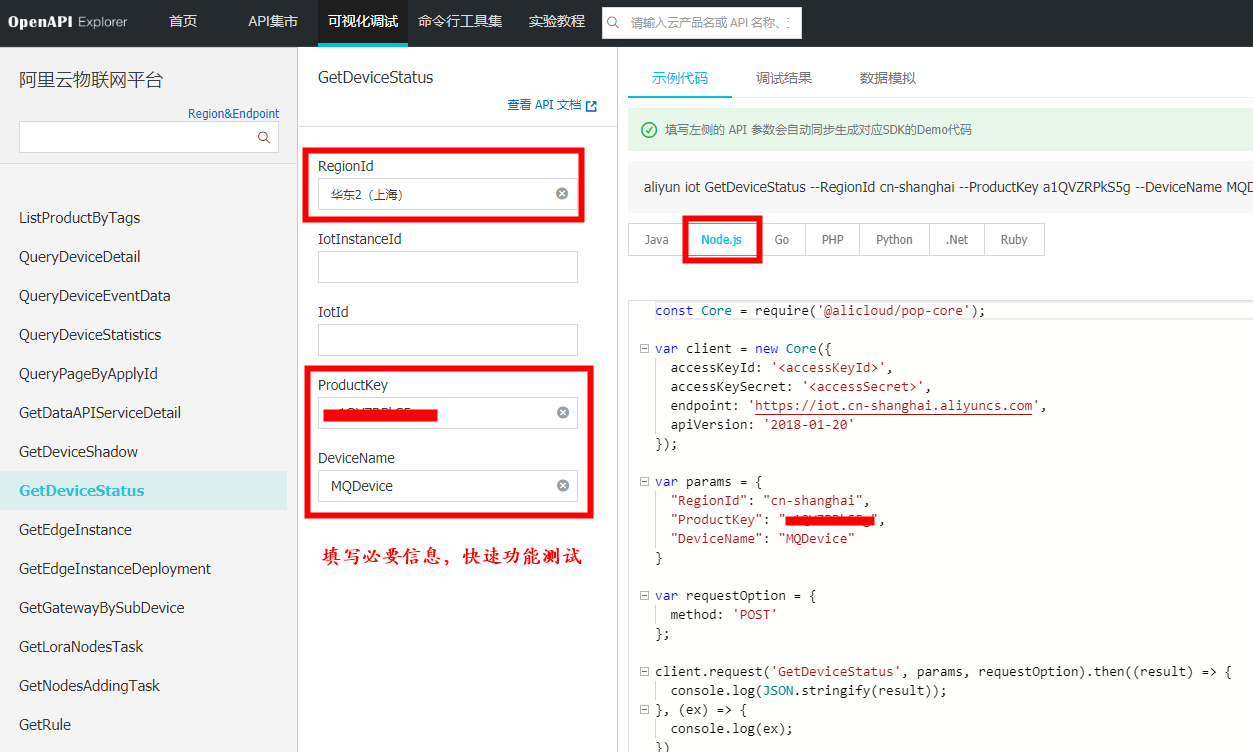Image resolution: width=1253 pixels, height=752 pixels.
Task: Open the 首页 nav item
Action: tap(183, 21)
